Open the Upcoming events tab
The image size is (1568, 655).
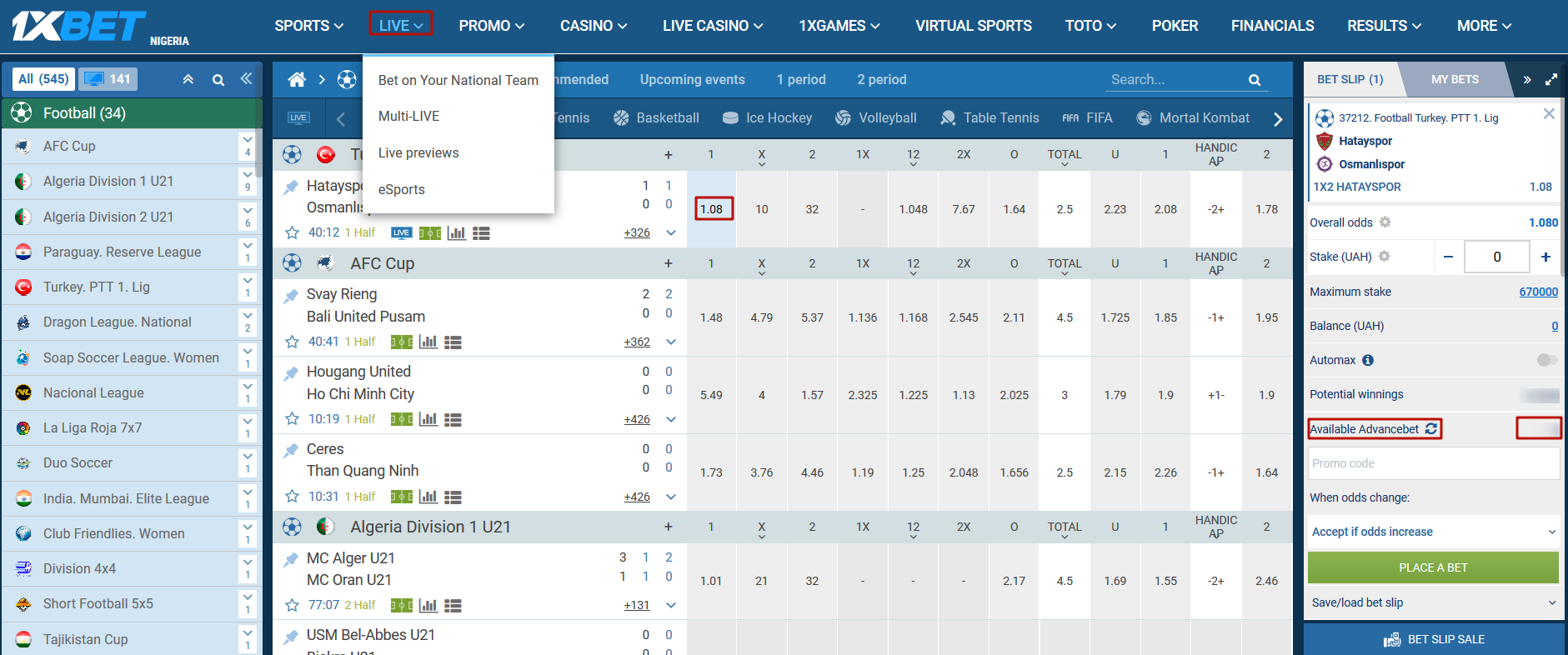click(x=693, y=79)
